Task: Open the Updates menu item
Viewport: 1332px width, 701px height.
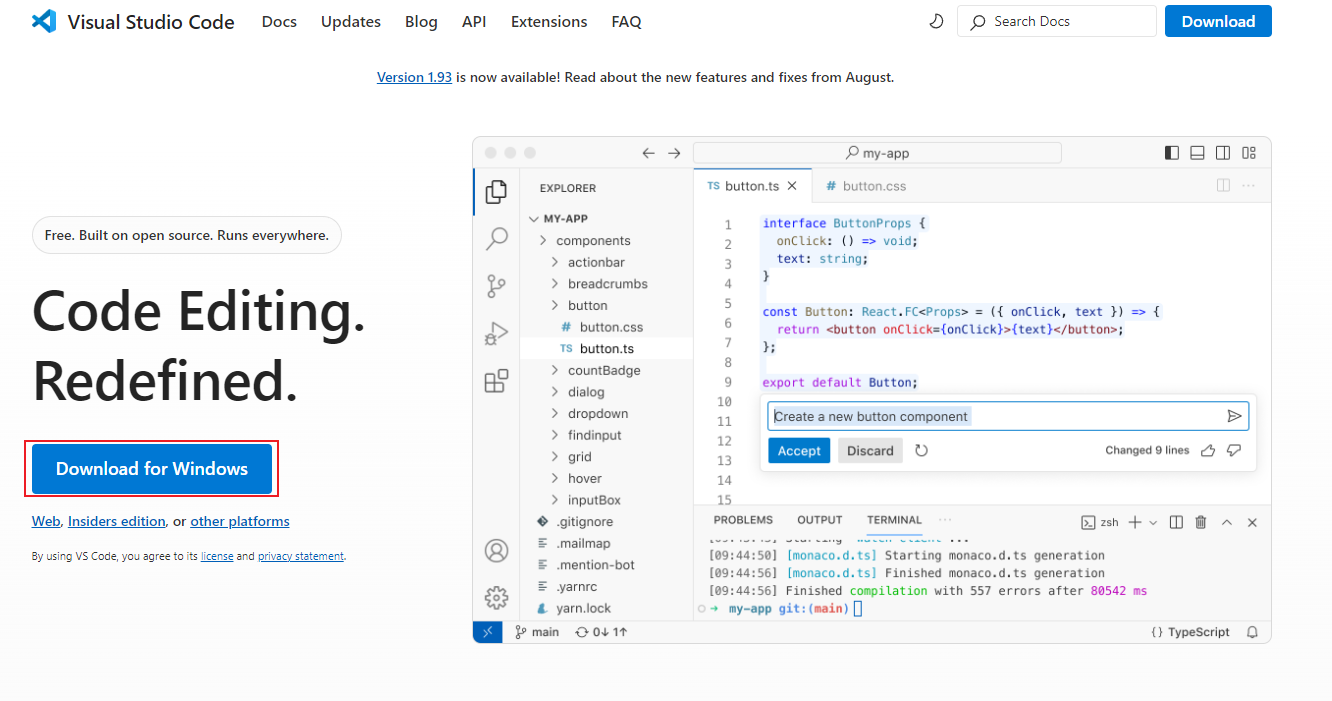Action: [351, 21]
